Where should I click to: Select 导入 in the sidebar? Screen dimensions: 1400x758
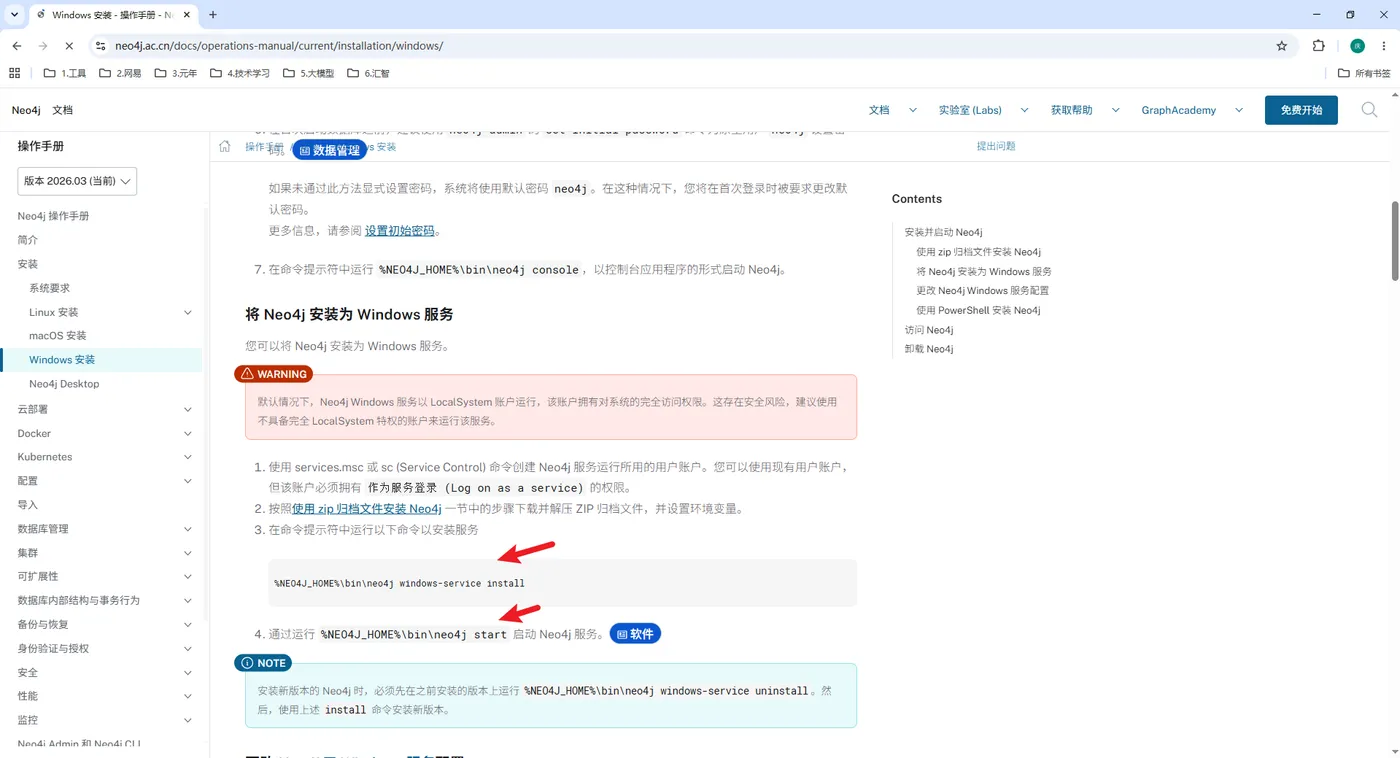pos(28,505)
